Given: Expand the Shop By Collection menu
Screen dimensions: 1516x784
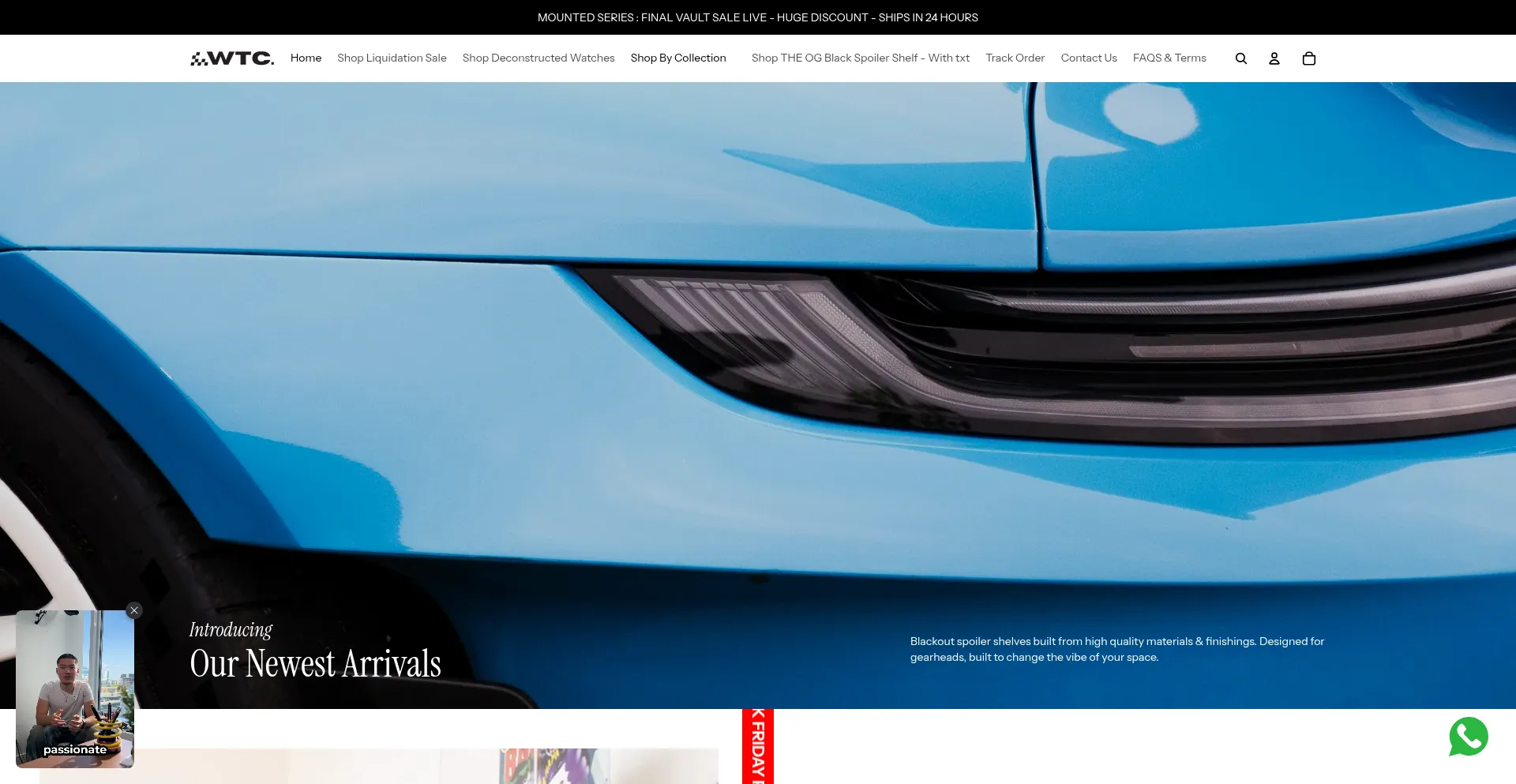Looking at the screenshot, I should (678, 58).
